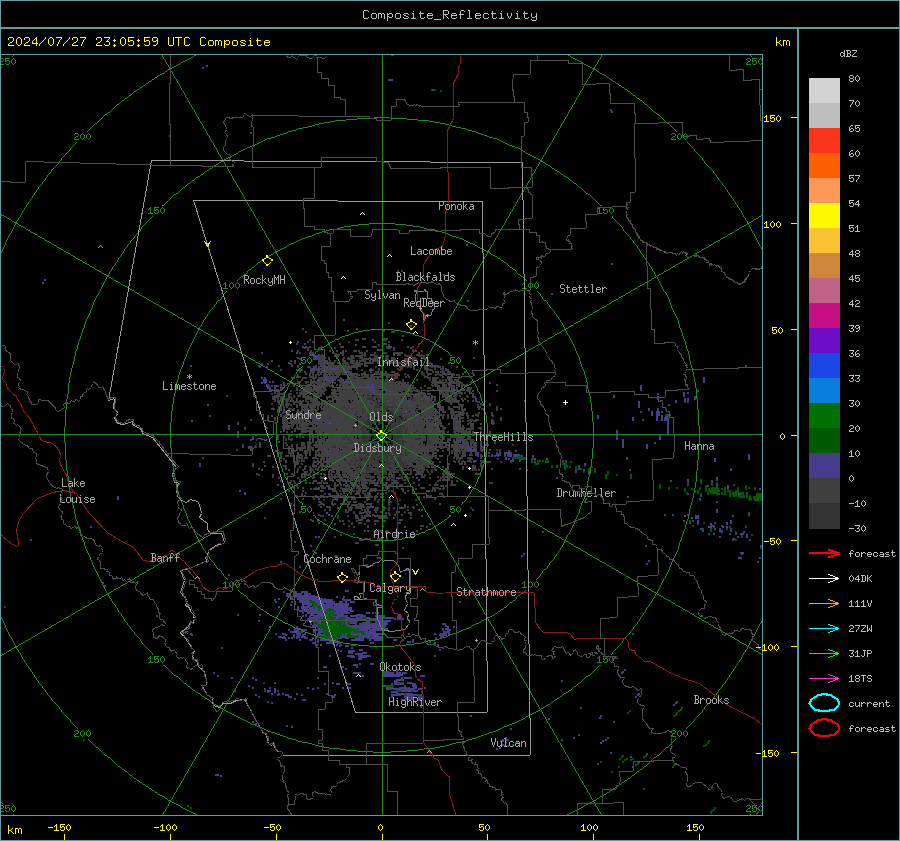Select the bright yellow swatch below 54 dBZ
Viewport: 900px width, 841px height.
[x=824, y=215]
